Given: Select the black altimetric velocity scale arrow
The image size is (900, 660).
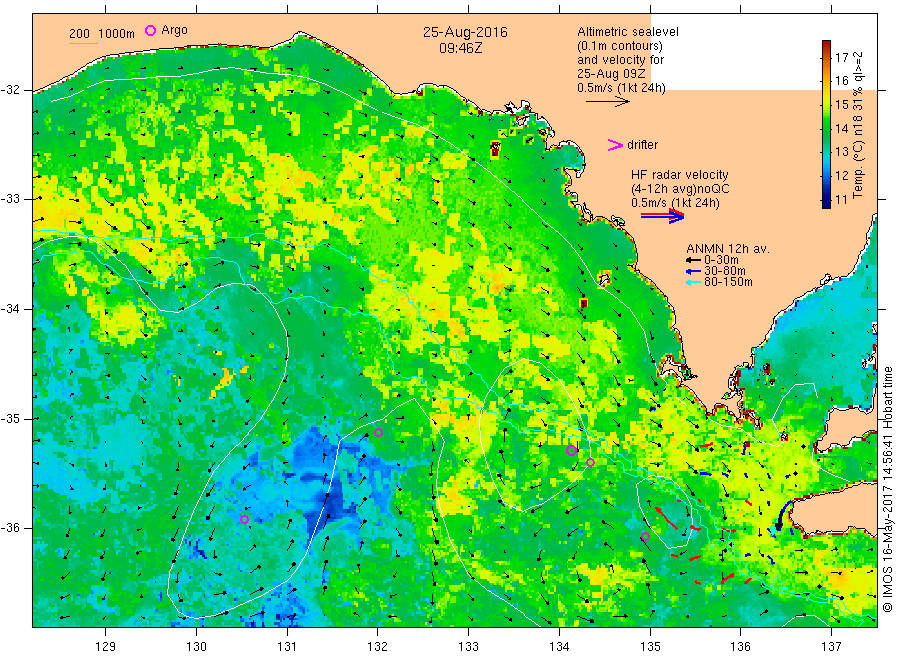Looking at the screenshot, I should point(607,102).
